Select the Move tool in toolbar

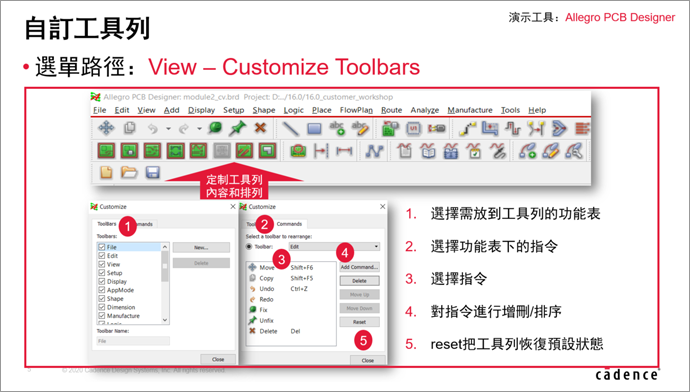(x=106, y=128)
